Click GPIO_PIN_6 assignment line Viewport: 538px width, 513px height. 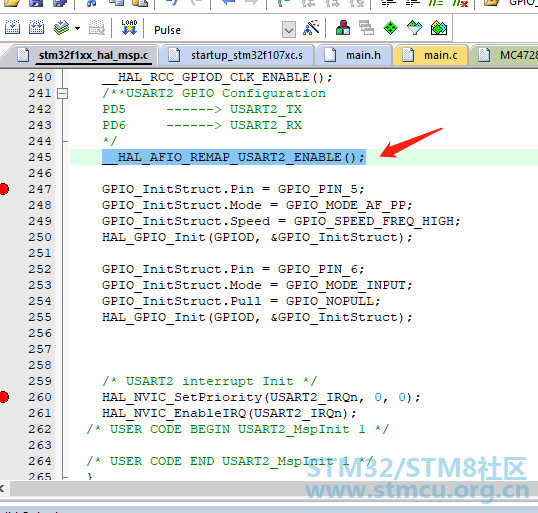(x=233, y=269)
